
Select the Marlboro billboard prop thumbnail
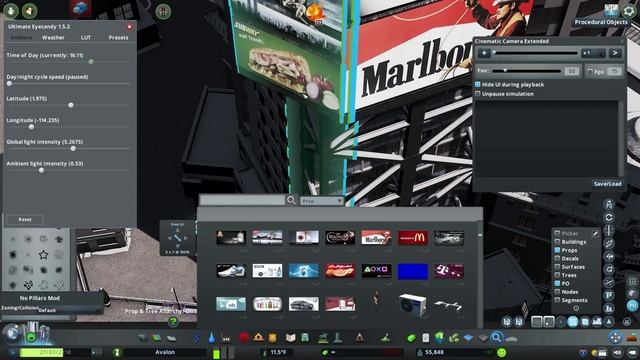tap(376, 238)
